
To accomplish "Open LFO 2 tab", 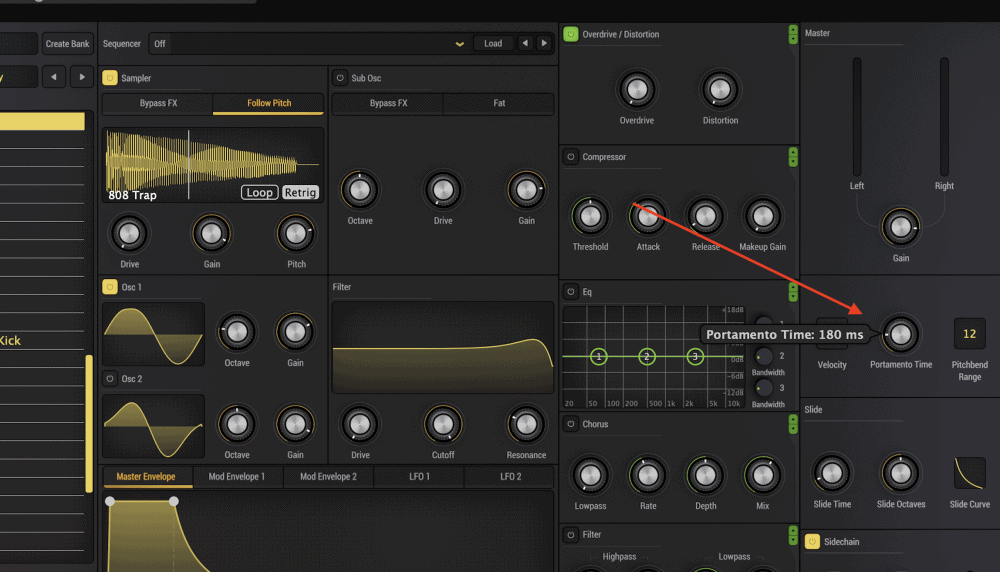I will pyautogui.click(x=510, y=476).
